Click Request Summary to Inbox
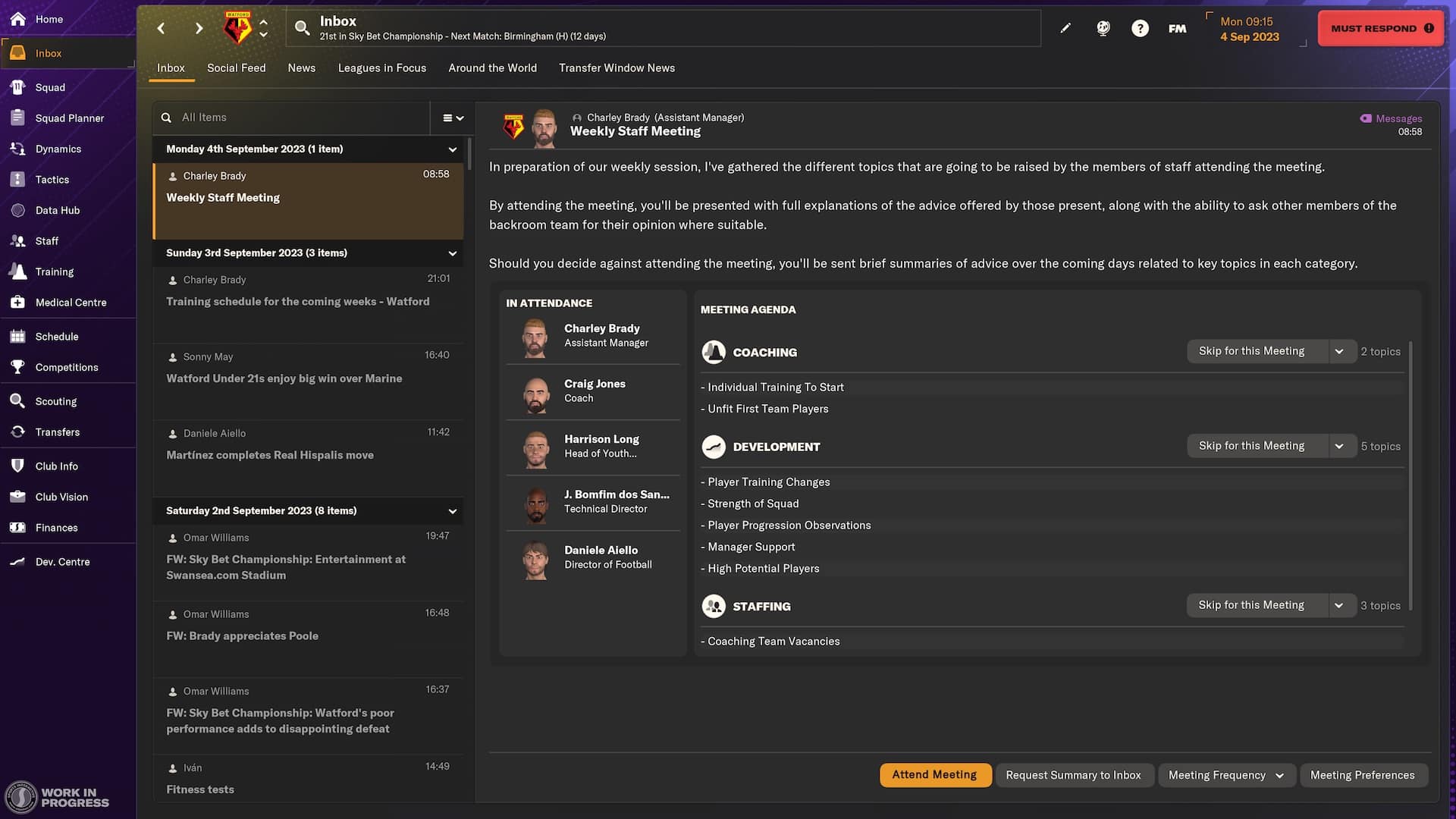Image resolution: width=1456 pixels, height=819 pixels. [1074, 775]
